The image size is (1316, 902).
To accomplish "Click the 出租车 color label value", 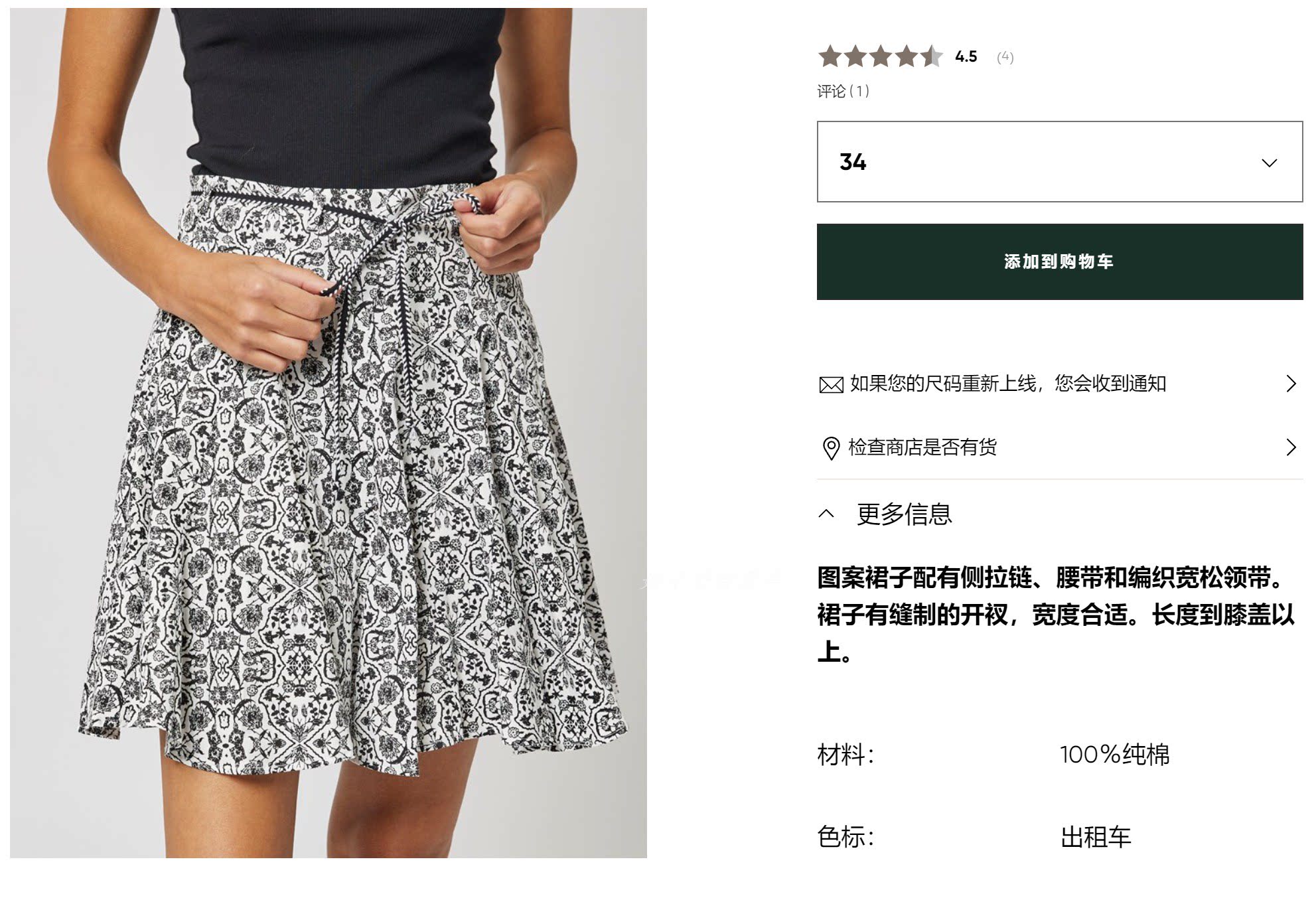I will (x=1096, y=837).
